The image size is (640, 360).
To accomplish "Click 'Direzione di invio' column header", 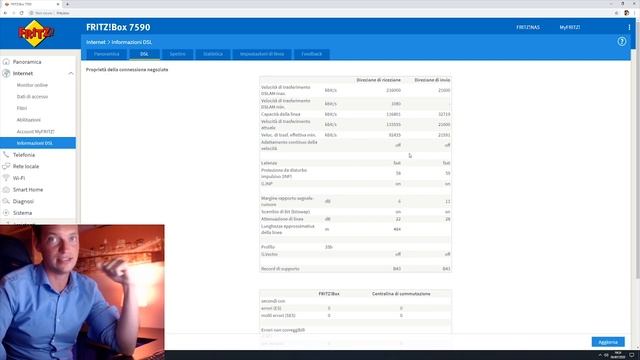I will [x=432, y=80].
